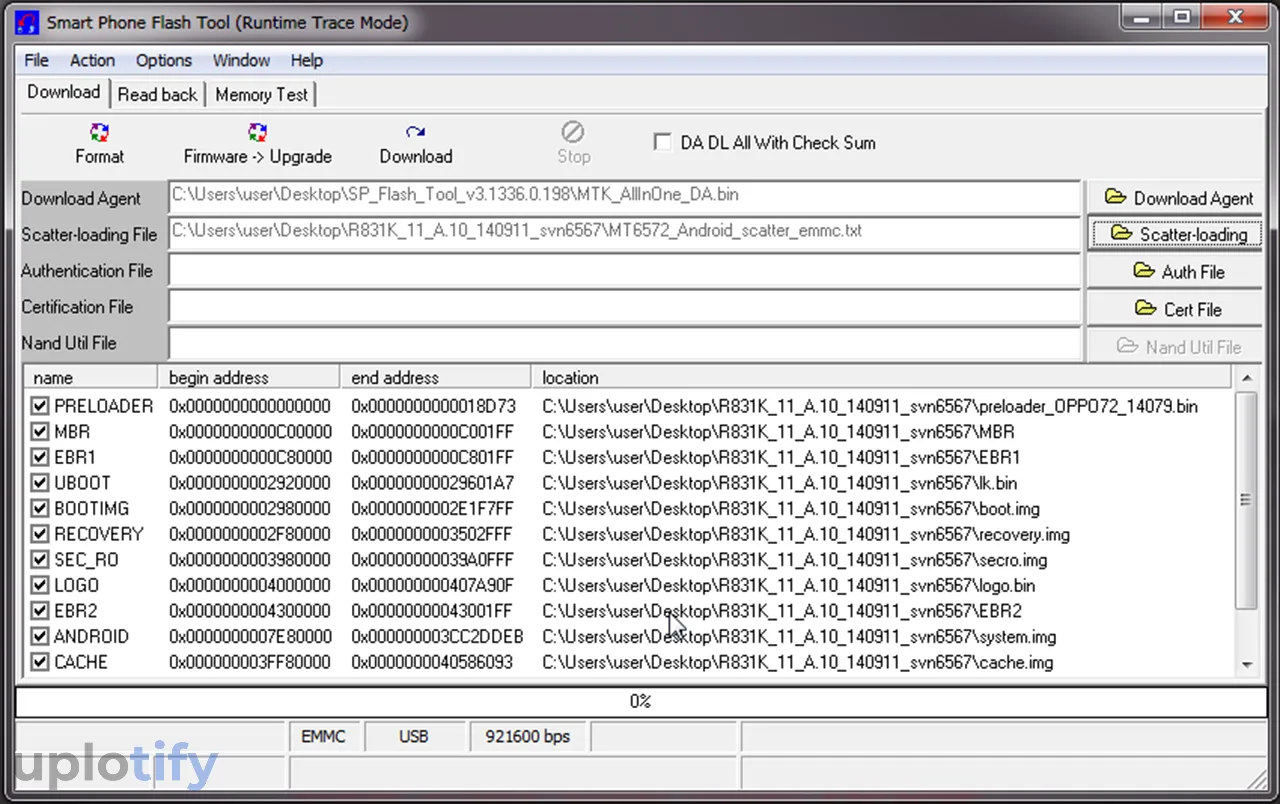
Task: Click end address 0x0000000000018D73
Action: [434, 406]
